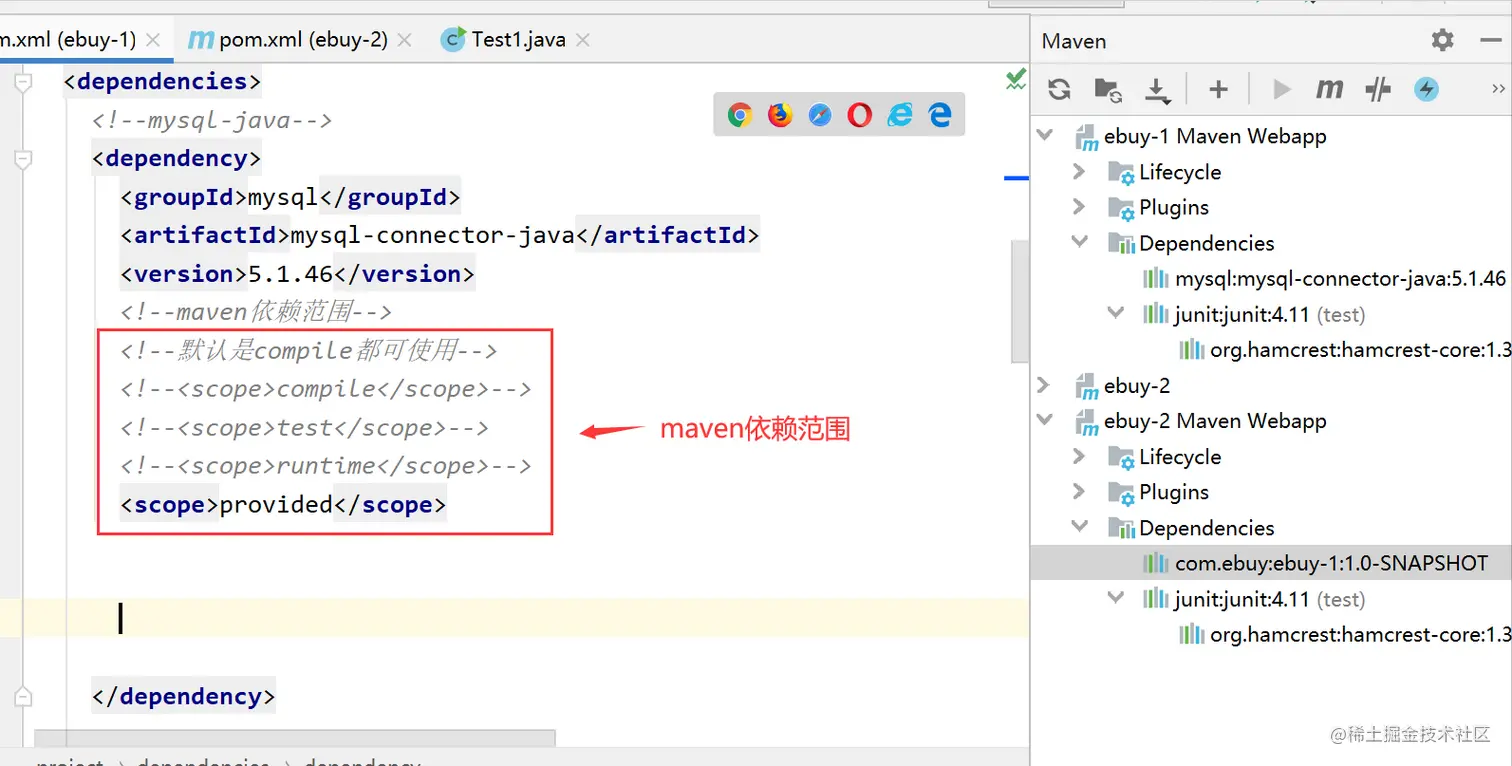Click the blue stripe marker in editor error stripe
The width and height of the screenshot is (1512, 766).
1016,178
